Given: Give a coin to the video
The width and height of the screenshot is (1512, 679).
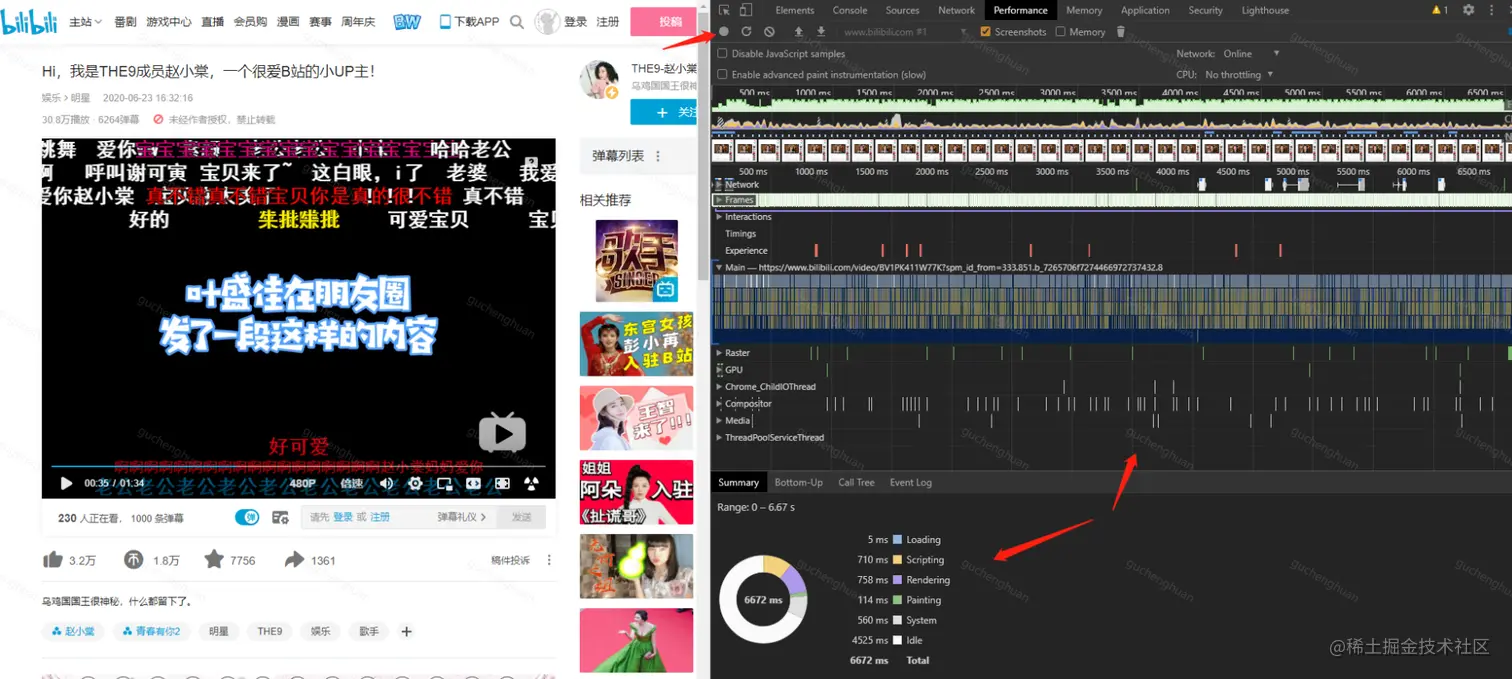Looking at the screenshot, I should pyautogui.click(x=134, y=560).
